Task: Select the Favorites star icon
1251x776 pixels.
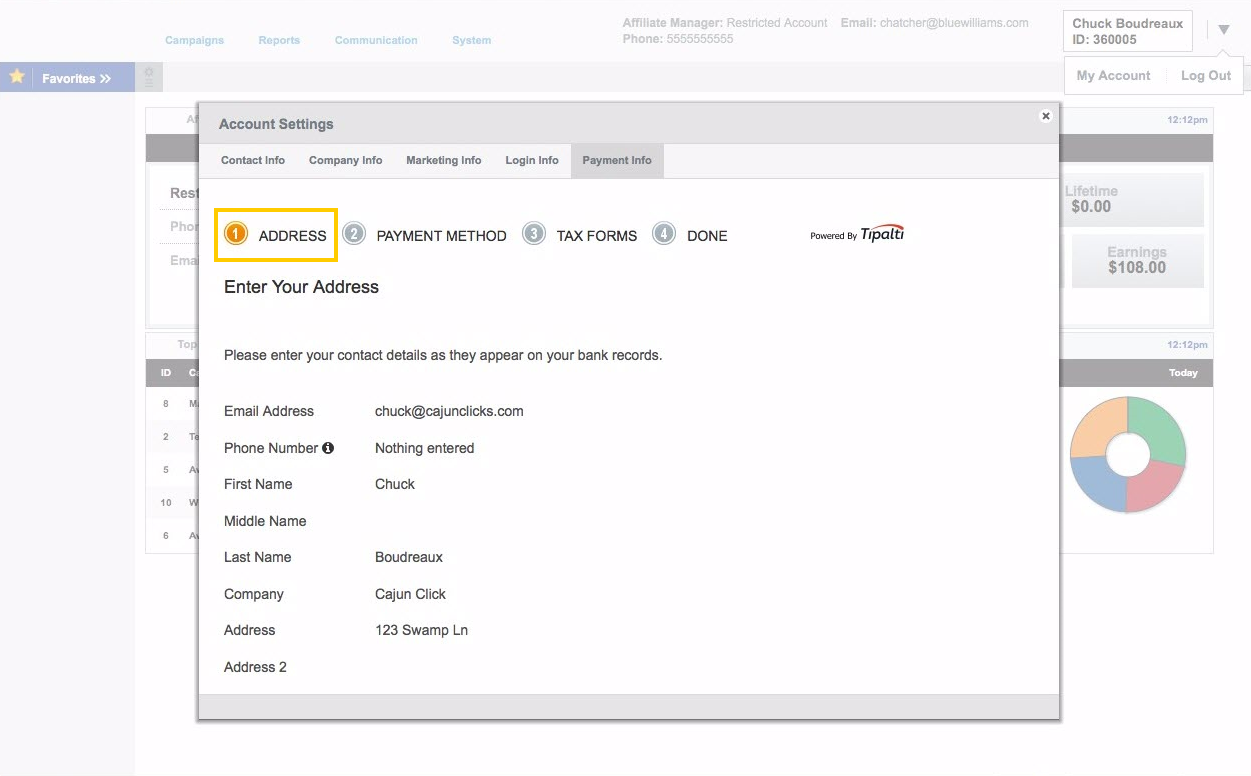Action: point(15,76)
